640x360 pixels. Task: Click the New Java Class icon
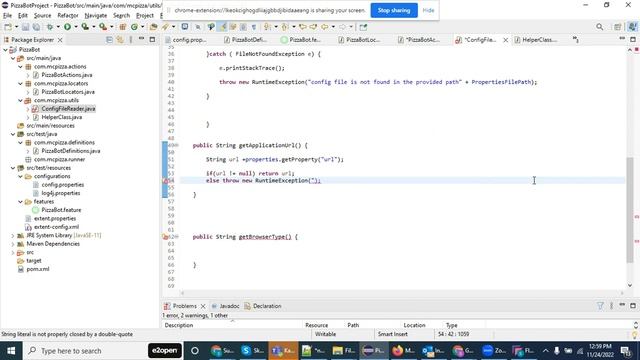[x=134, y=27]
